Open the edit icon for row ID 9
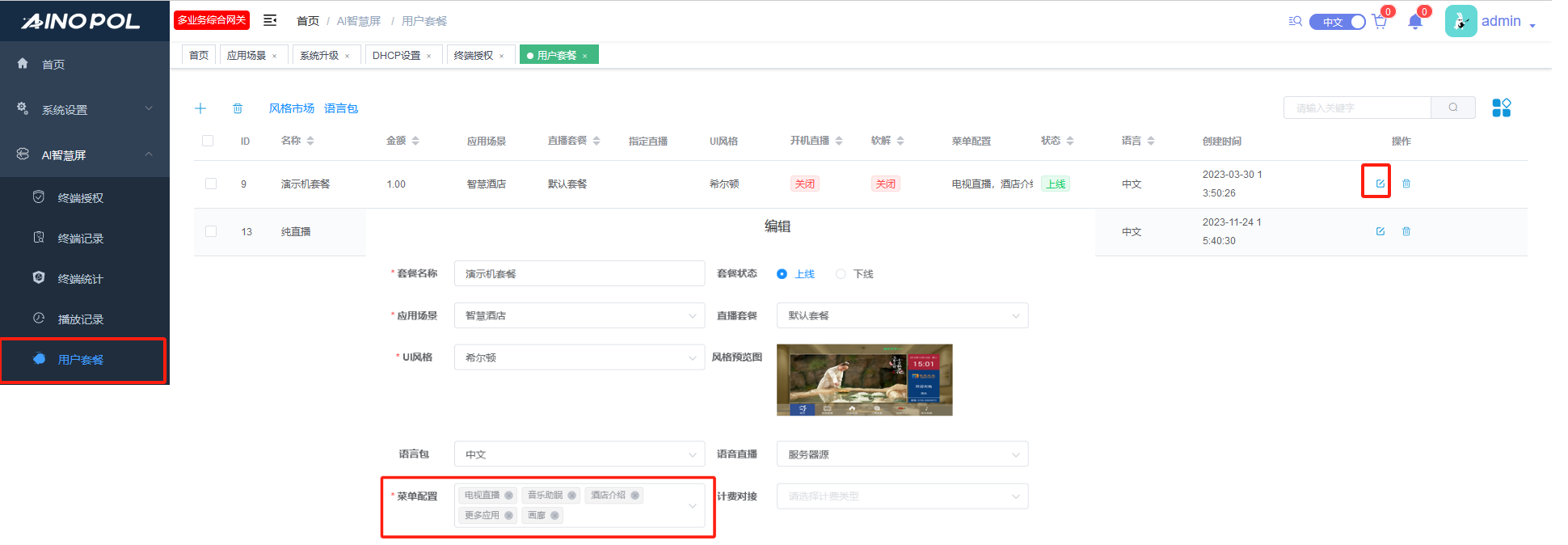Image resolution: width=1568 pixels, height=545 pixels. 1380,184
